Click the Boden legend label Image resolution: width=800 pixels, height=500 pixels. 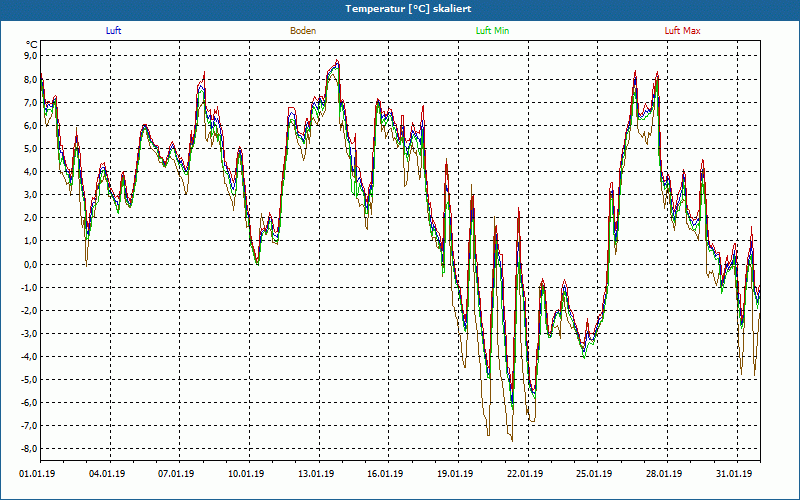303,31
